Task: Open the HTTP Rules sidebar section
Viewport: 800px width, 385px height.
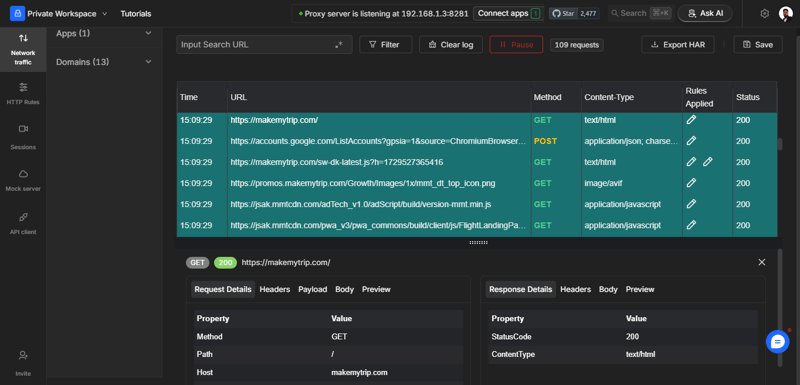Action: [x=23, y=94]
